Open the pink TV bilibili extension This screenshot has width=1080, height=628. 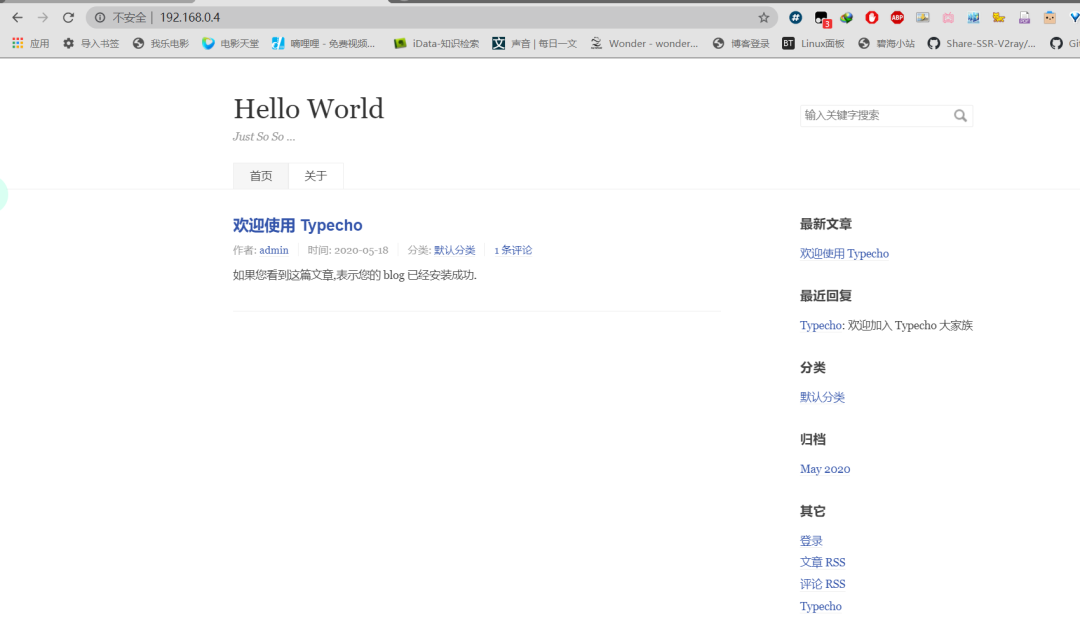(948, 18)
